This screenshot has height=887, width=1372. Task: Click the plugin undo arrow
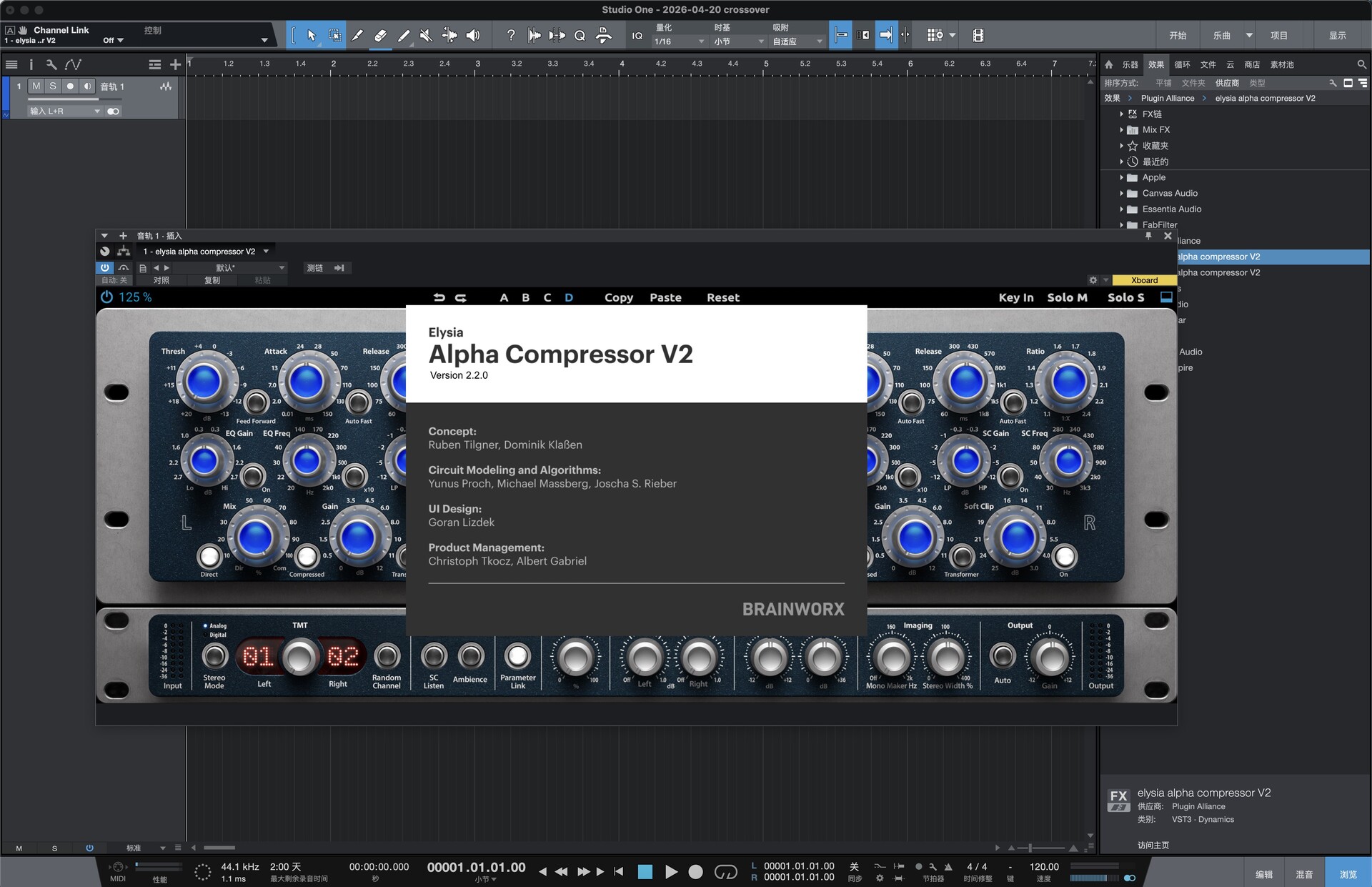click(x=439, y=297)
